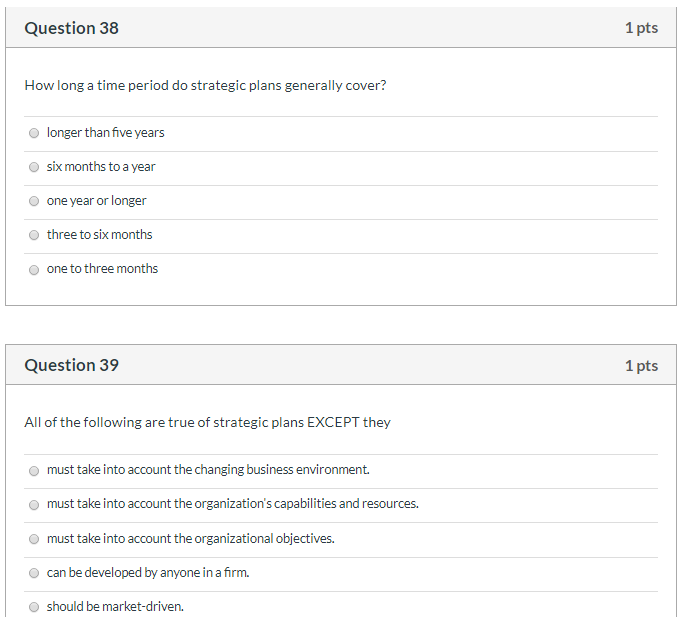This screenshot has height=617, width=687.
Task: Pick the 'organizational objectives' radio button
Action: (34, 539)
